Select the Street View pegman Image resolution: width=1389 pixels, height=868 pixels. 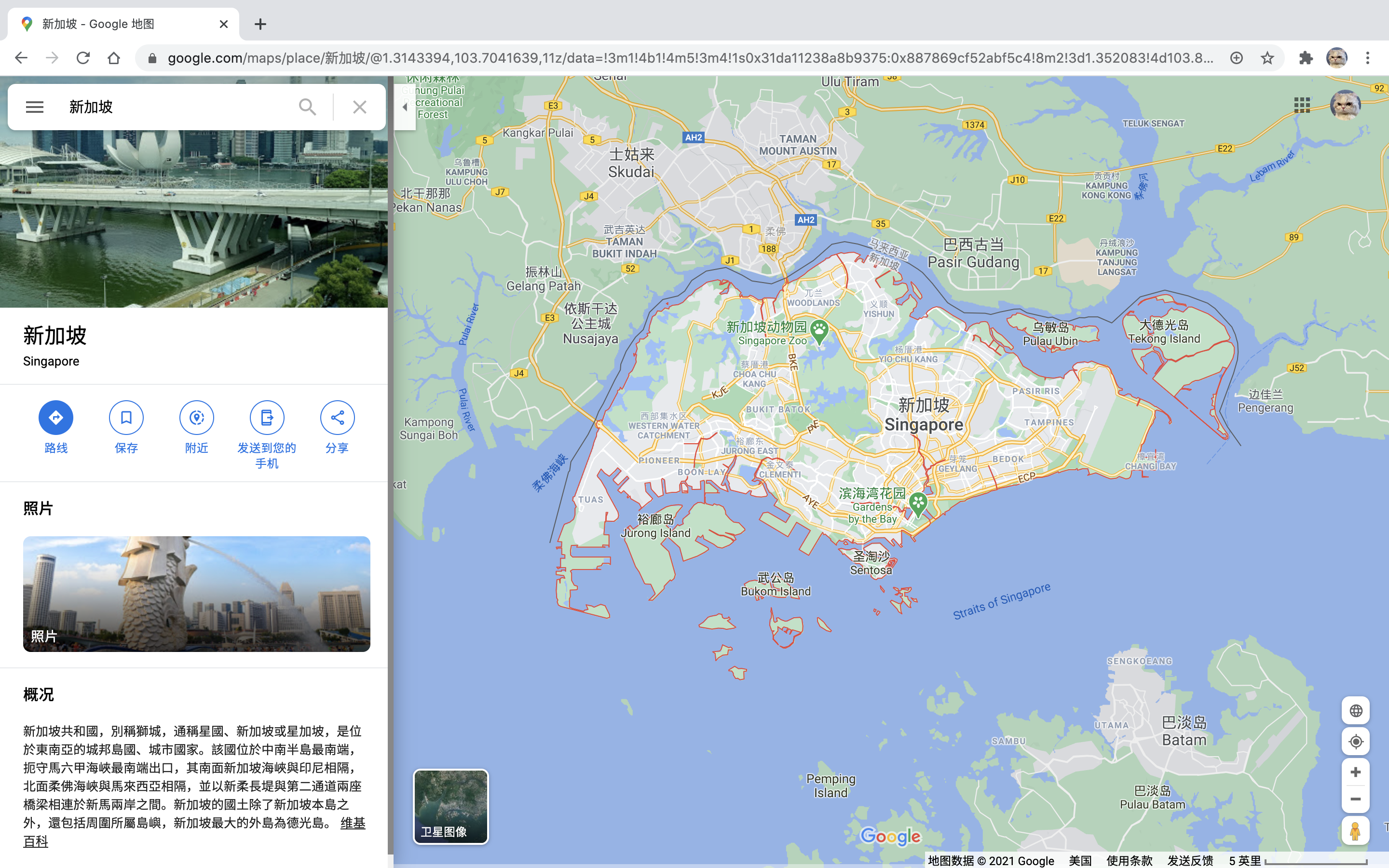[x=1356, y=831]
